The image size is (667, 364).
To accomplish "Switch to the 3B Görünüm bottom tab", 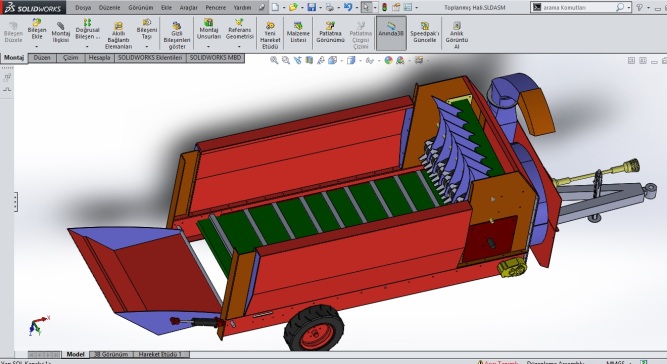I will pos(111,354).
